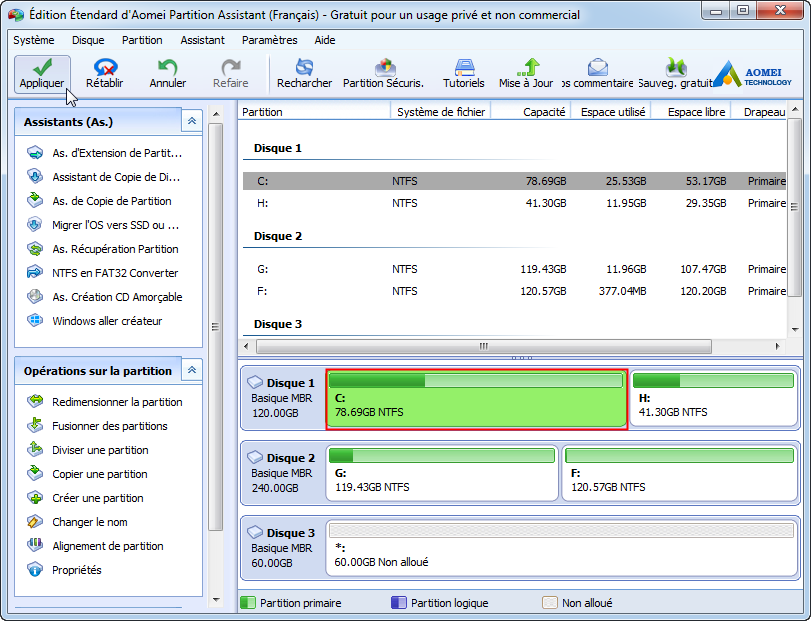Select Diviser une partition
The width and height of the screenshot is (811, 621).
88,450
